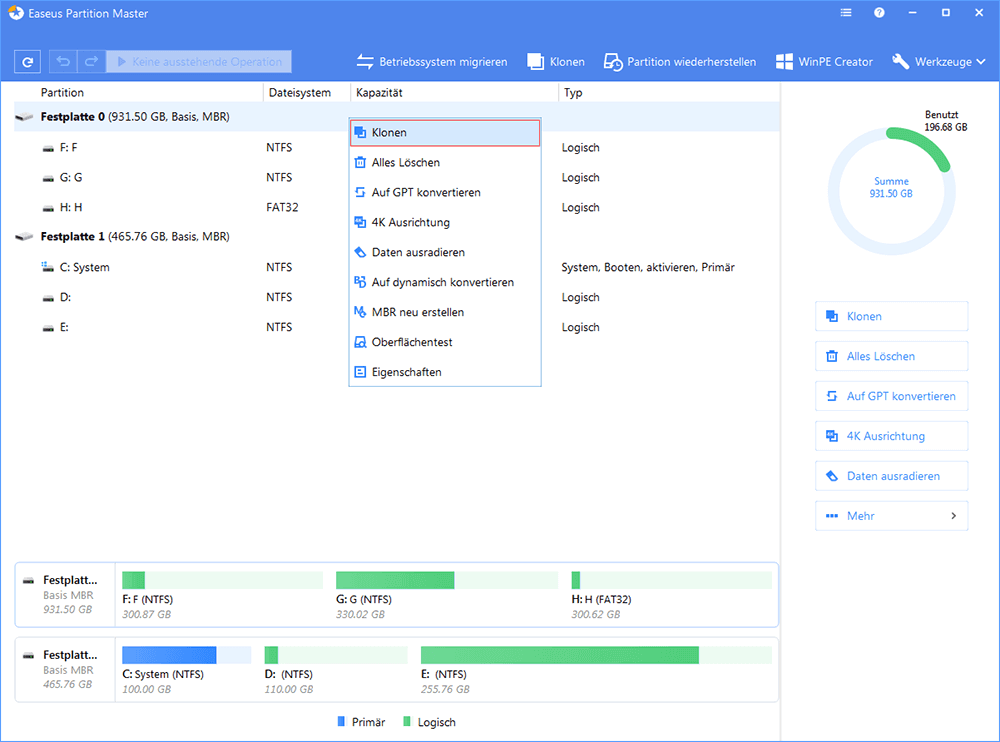Click Auf GPT konvertieren button in right panel
Screen dimensions: 1000x742
pos(892,396)
